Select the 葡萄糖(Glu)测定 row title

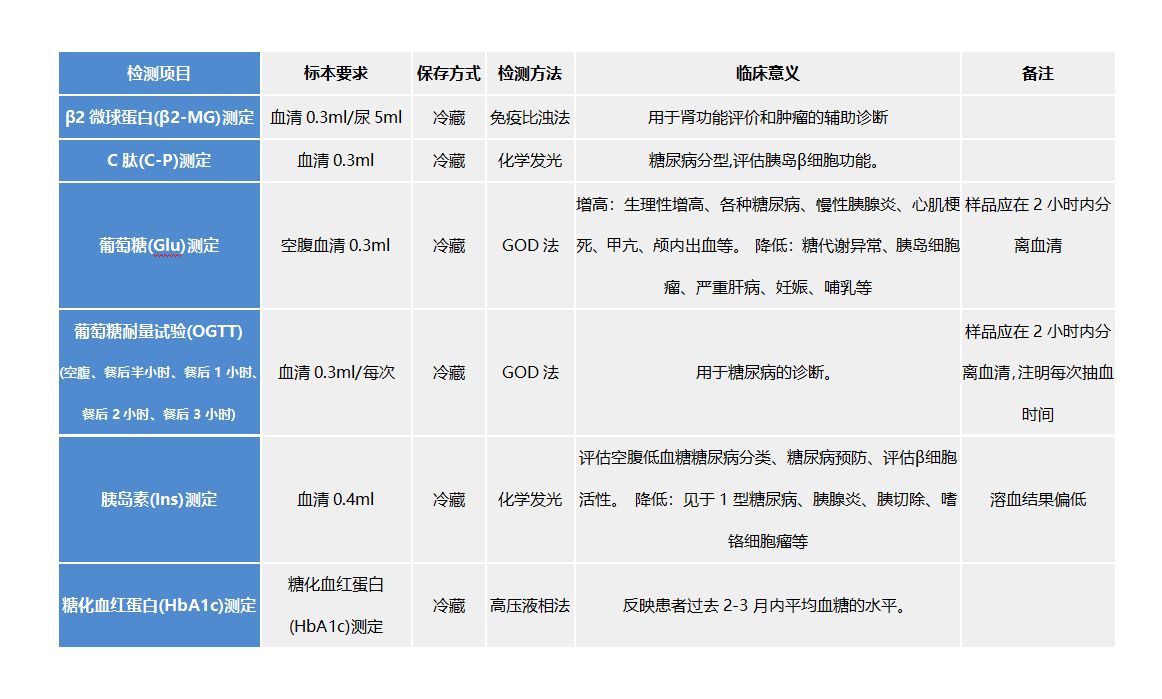(159, 245)
